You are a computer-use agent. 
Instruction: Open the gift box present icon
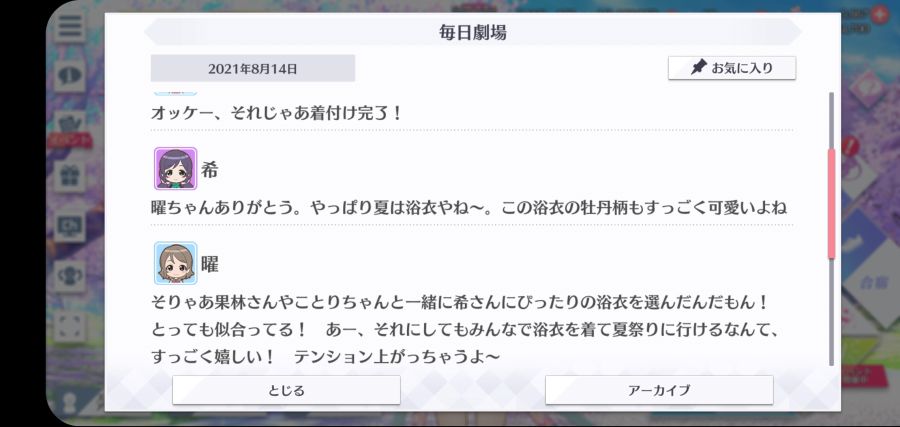tap(70, 176)
